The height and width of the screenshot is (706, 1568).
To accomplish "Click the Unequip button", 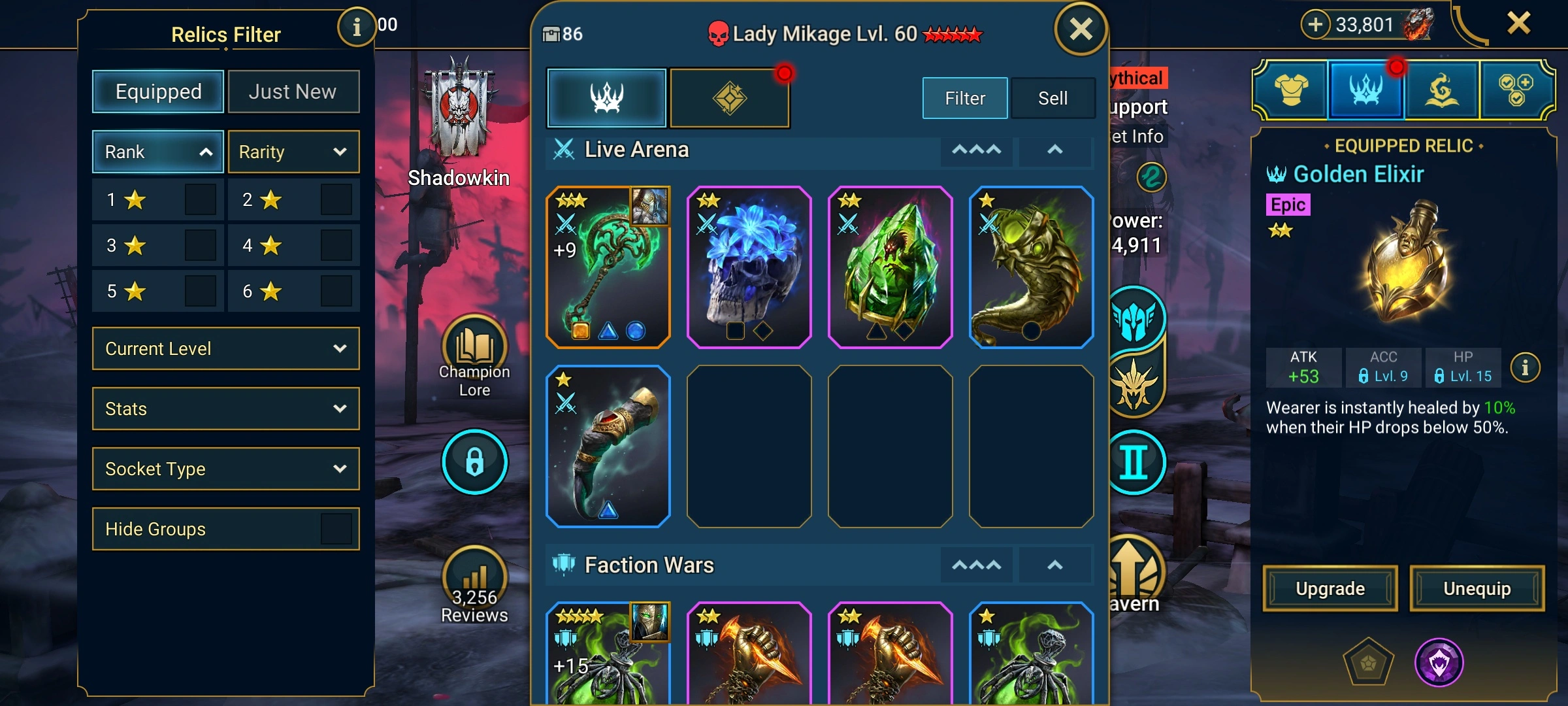I will pyautogui.click(x=1477, y=588).
